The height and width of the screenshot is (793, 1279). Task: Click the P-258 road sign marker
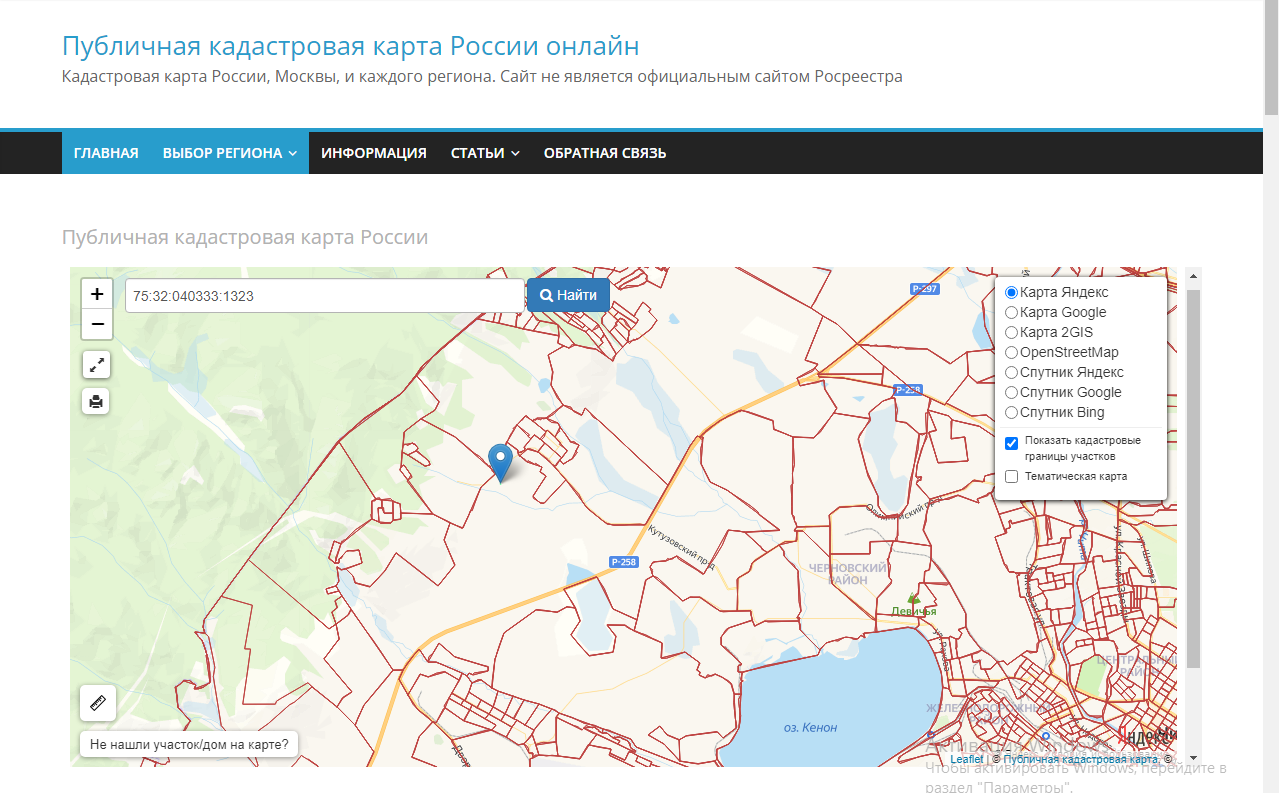click(623, 562)
